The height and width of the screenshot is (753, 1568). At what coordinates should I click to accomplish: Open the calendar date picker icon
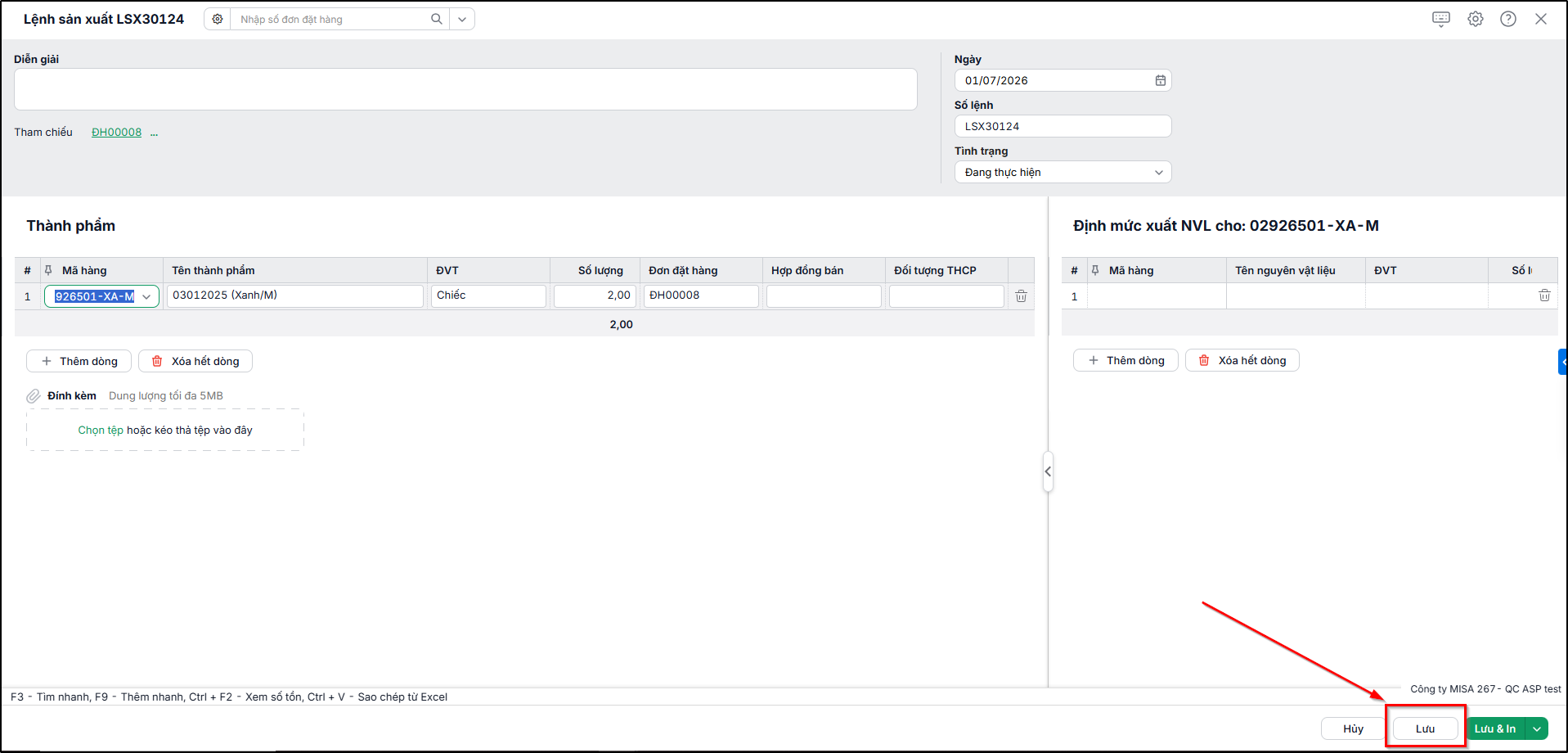[1160, 80]
